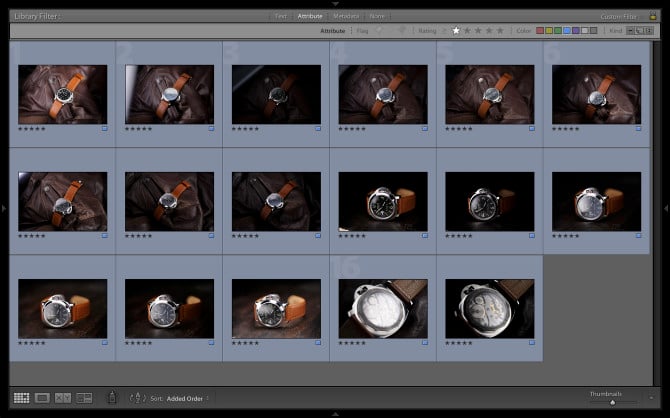Viewport: 670px width, 418px height.
Task: Select the last thumbnail showing watch movement
Action: (x=490, y=309)
